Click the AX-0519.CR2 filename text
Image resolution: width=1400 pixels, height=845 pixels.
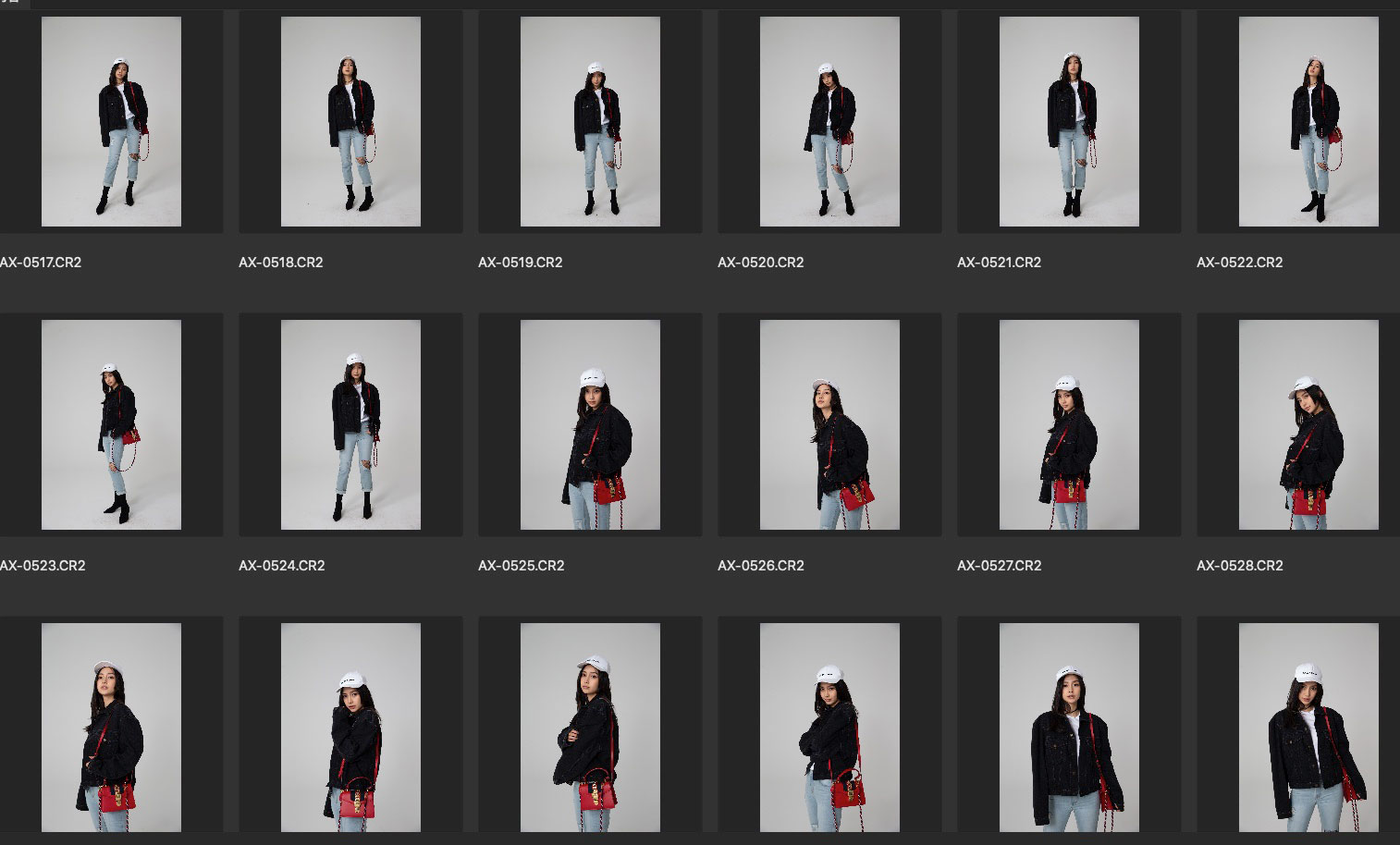tap(520, 263)
